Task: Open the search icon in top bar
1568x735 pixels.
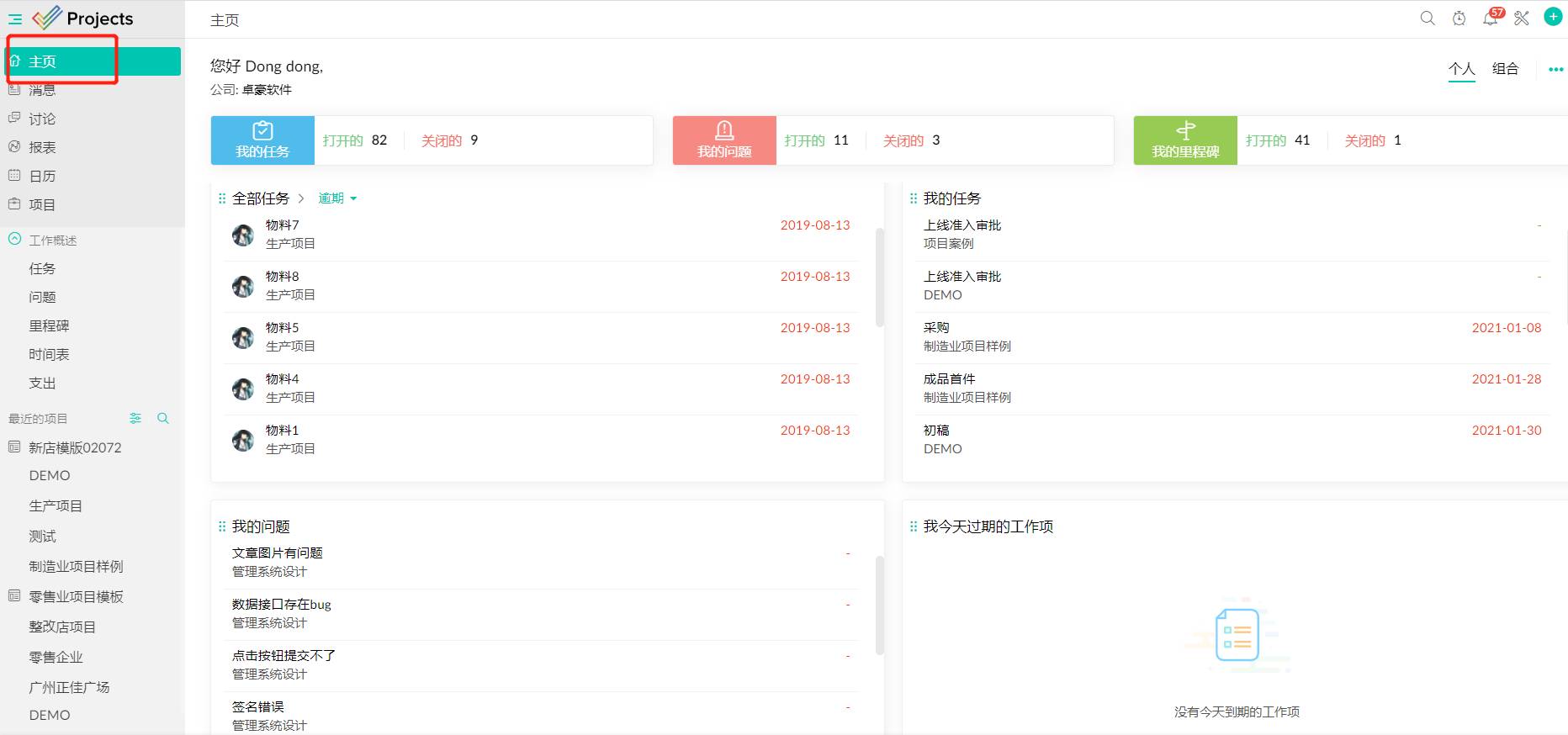Action: click(1428, 19)
